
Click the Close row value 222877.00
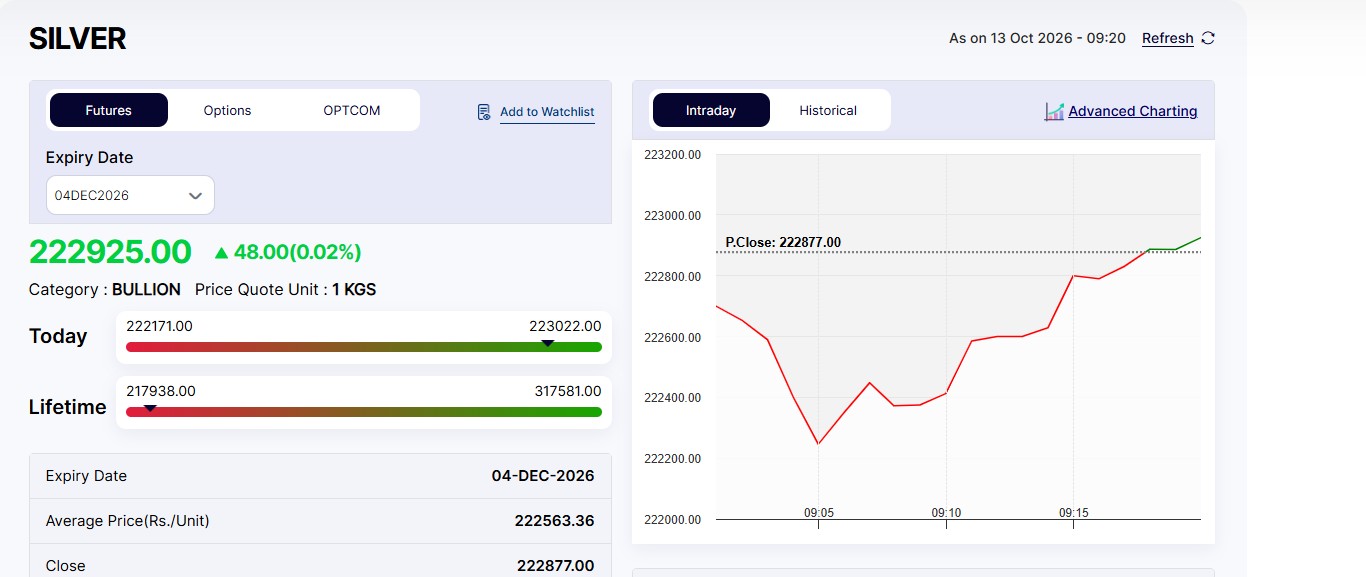tap(556, 566)
